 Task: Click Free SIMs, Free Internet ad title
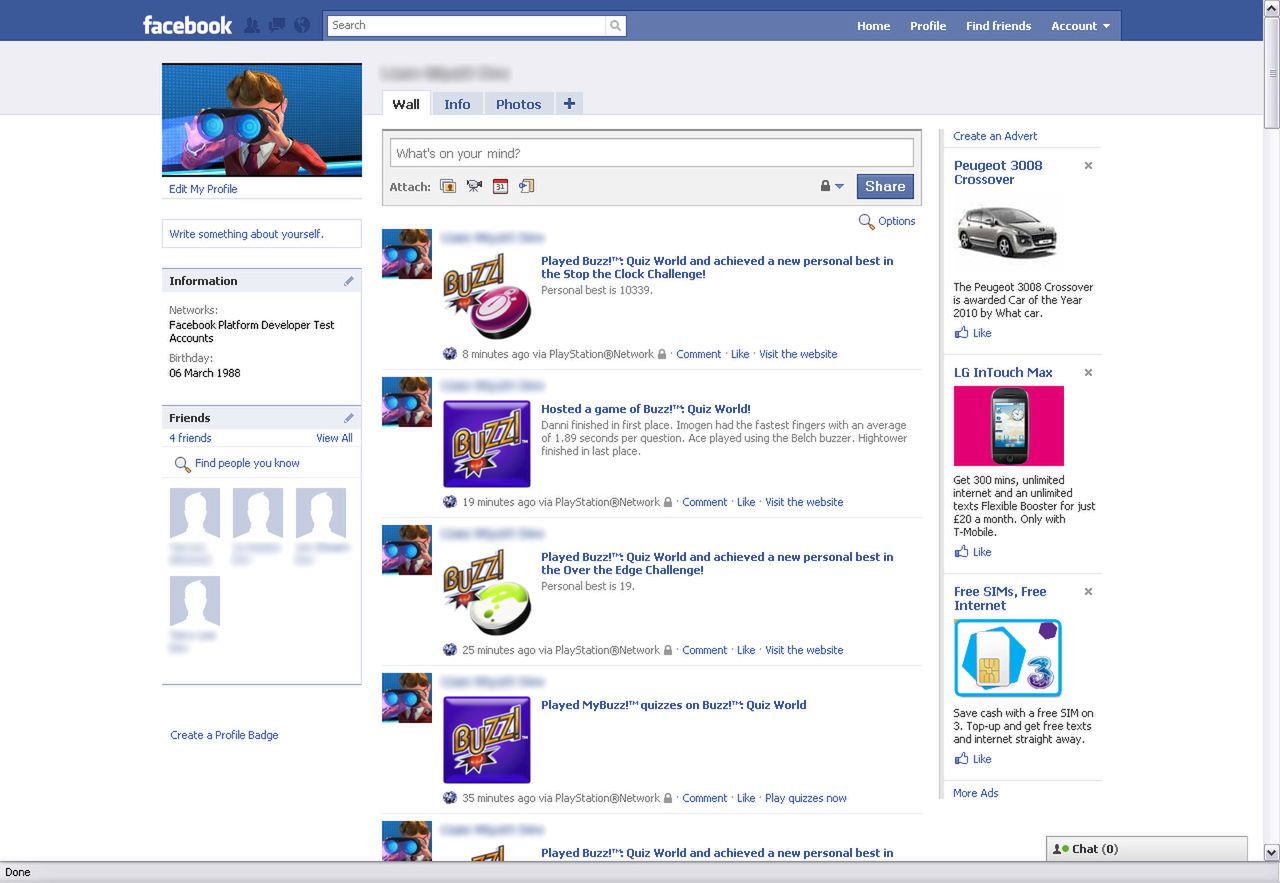1000,599
